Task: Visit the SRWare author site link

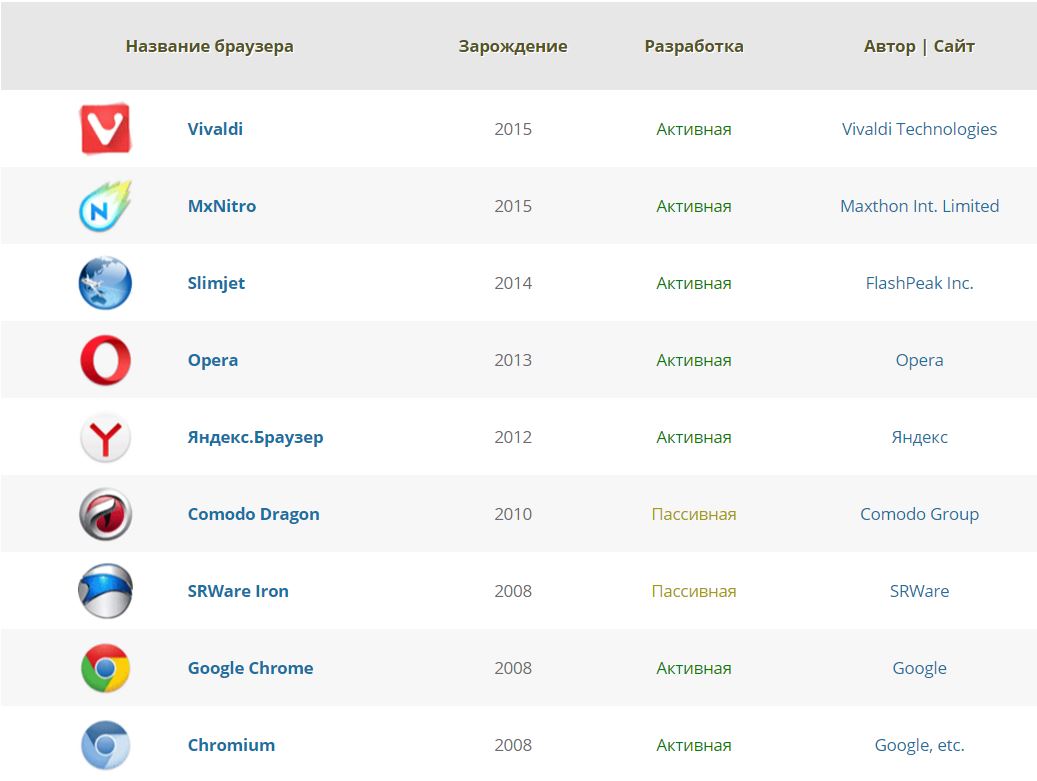Action: pos(919,591)
